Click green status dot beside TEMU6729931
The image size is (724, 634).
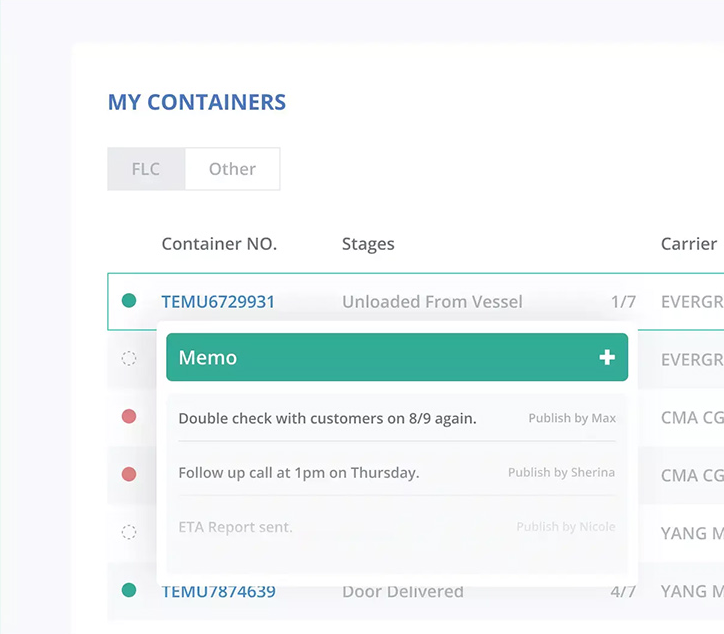[x=129, y=301]
